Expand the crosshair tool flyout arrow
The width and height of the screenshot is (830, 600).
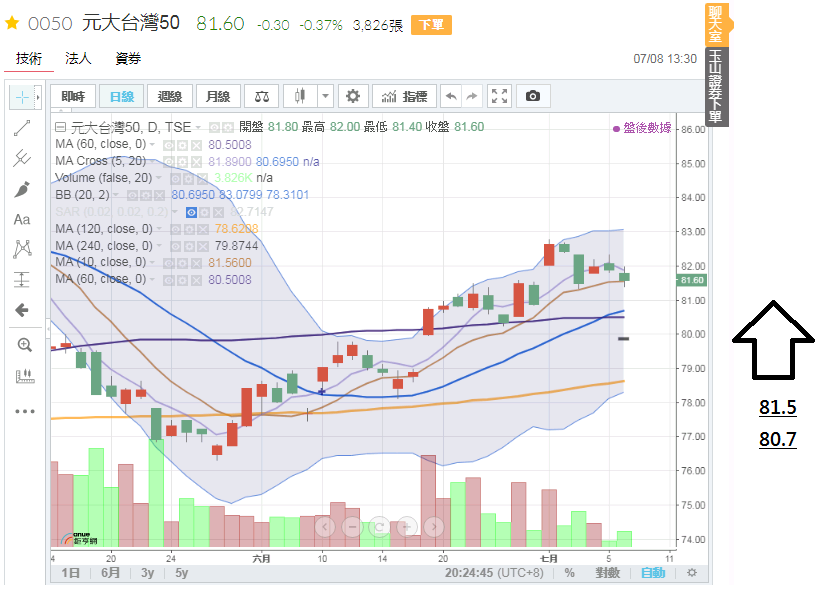coord(38,97)
